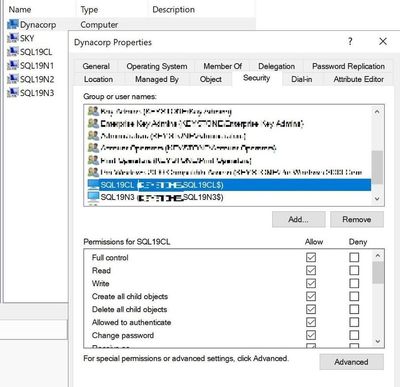Allow Full control for SQL19CL
The image size is (400, 387).
(311, 257)
